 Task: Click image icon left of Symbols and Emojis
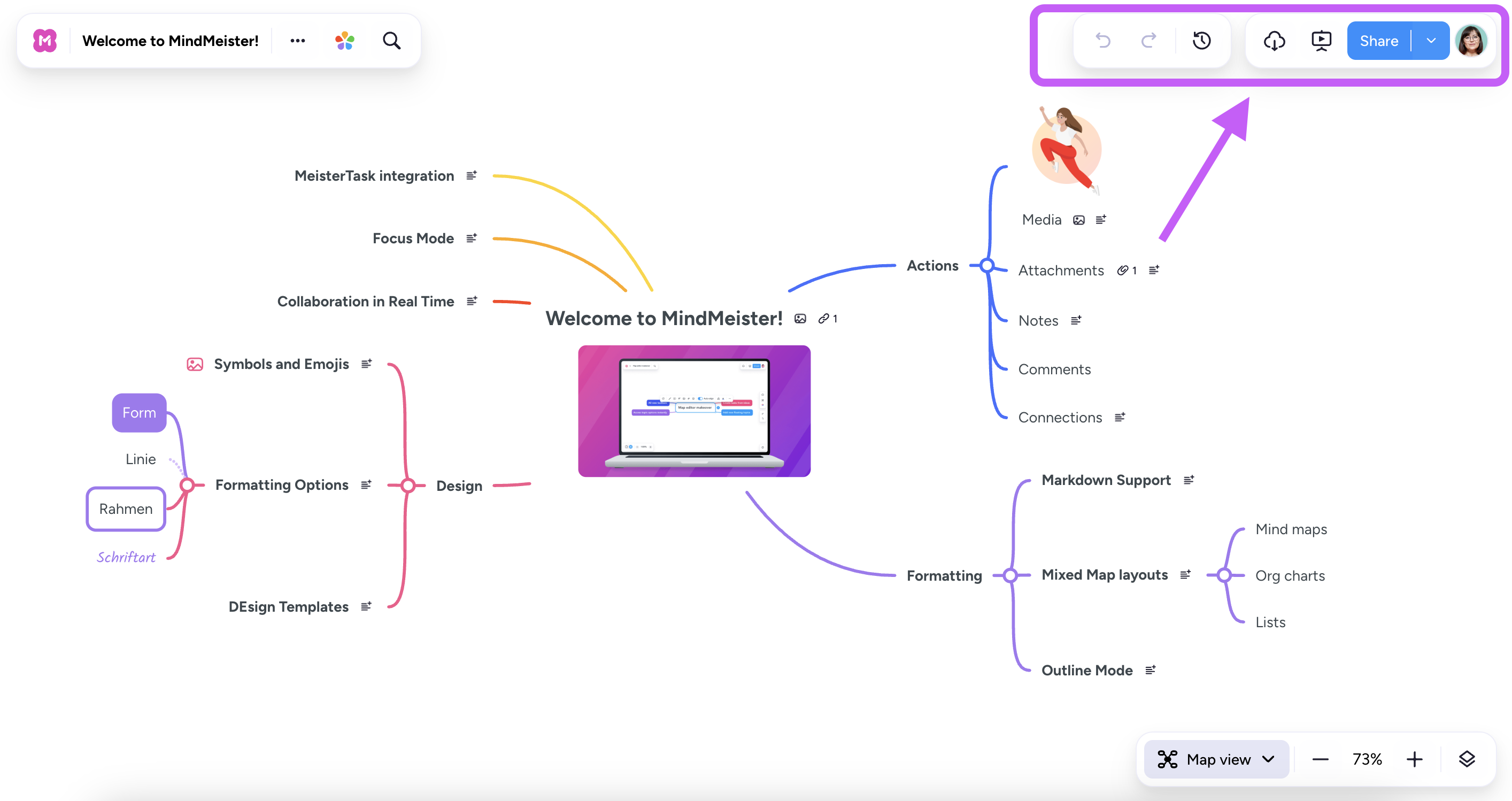coord(195,365)
